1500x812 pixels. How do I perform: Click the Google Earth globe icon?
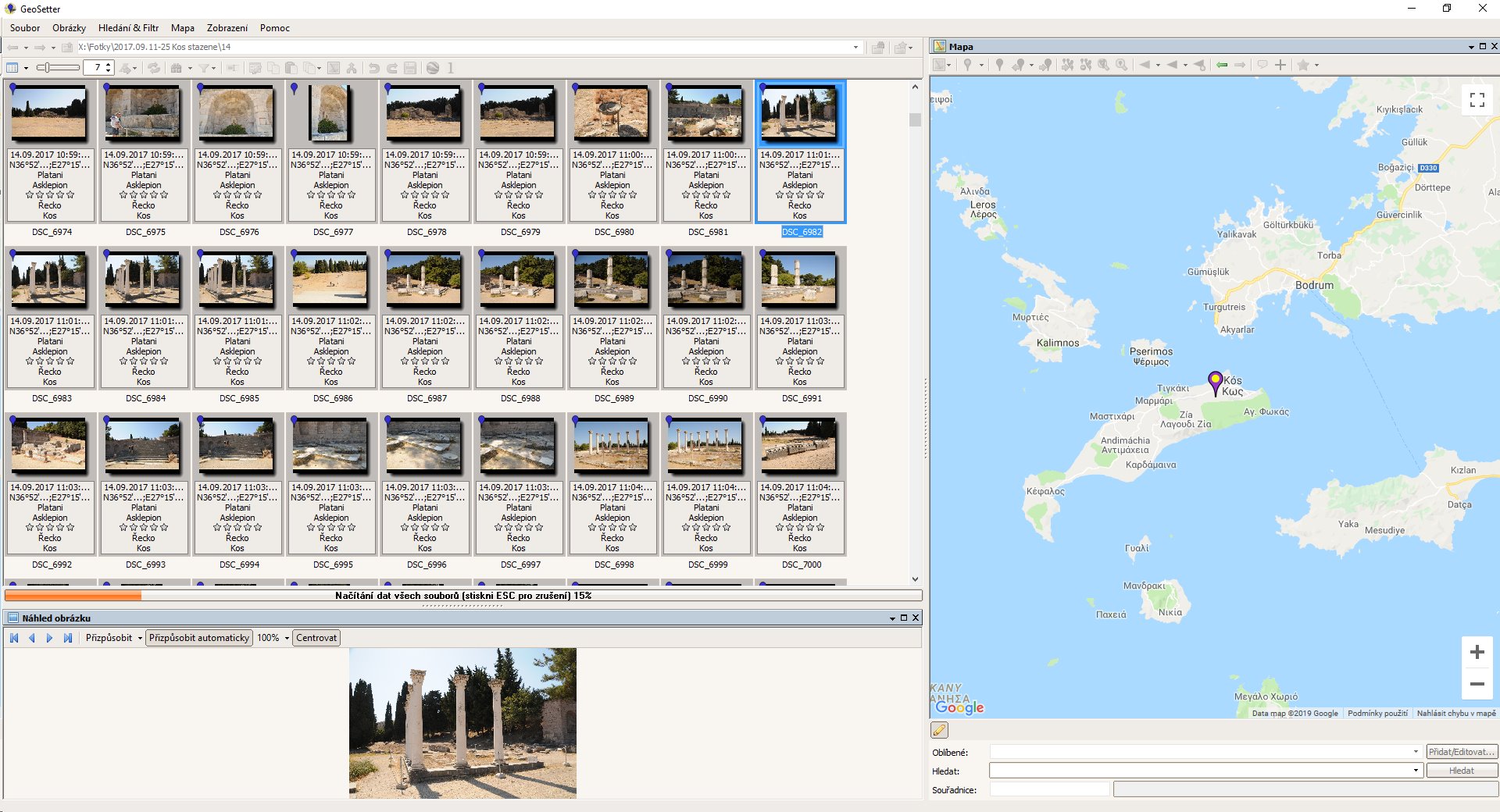pyautogui.click(x=433, y=68)
